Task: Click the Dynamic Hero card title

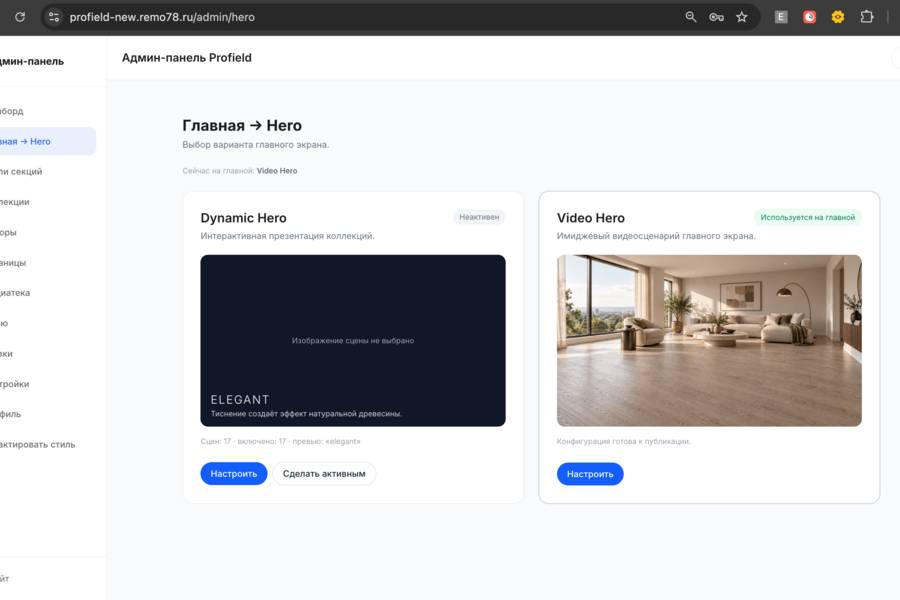Action: (243, 218)
